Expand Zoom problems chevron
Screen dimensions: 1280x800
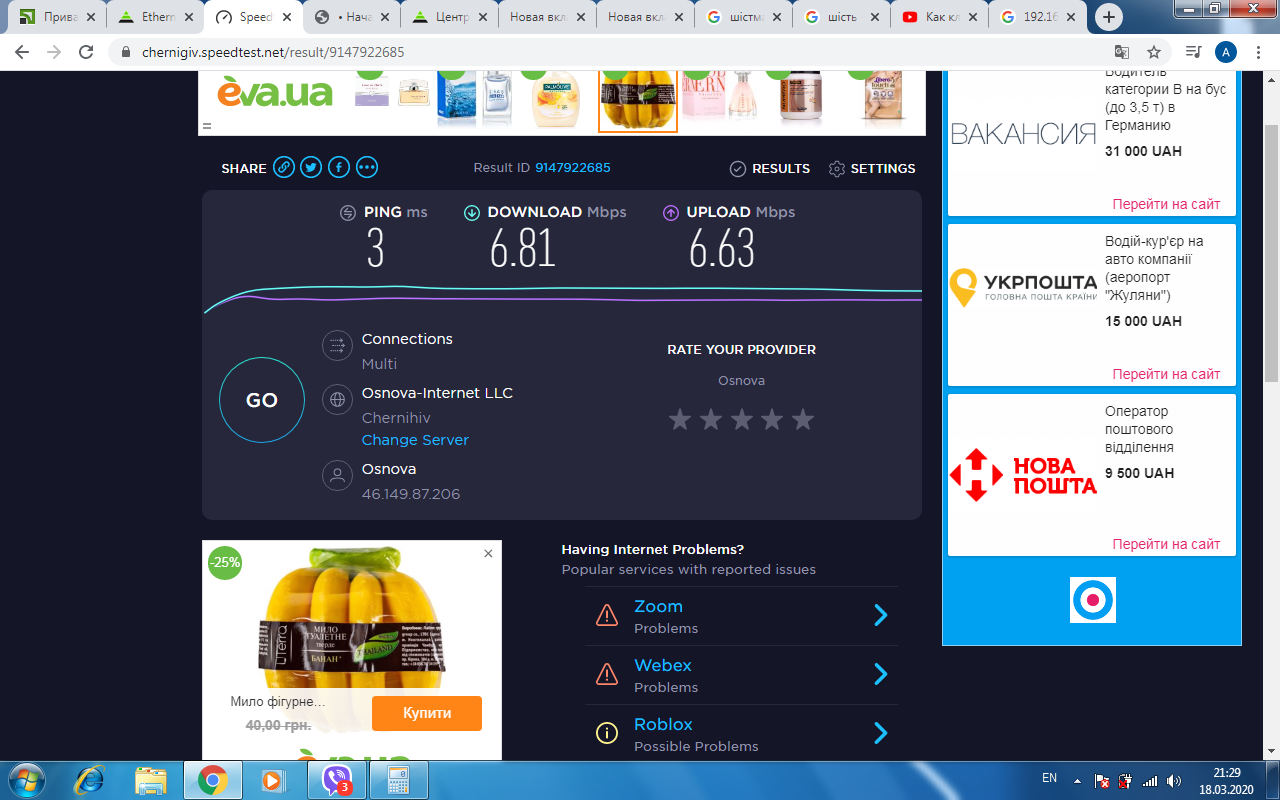(880, 615)
